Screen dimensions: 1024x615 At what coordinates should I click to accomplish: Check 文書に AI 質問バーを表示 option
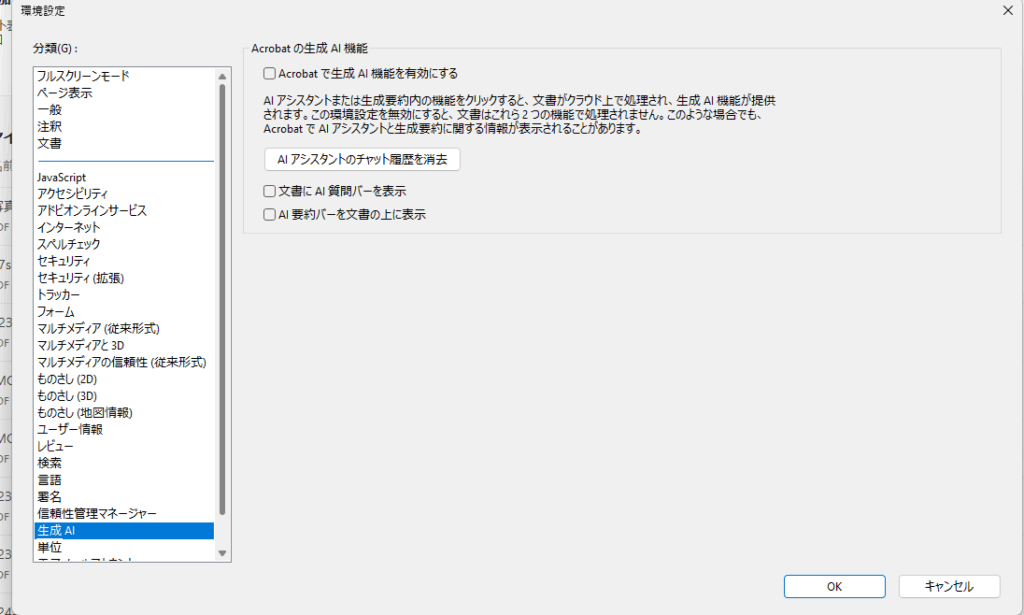pyautogui.click(x=269, y=190)
